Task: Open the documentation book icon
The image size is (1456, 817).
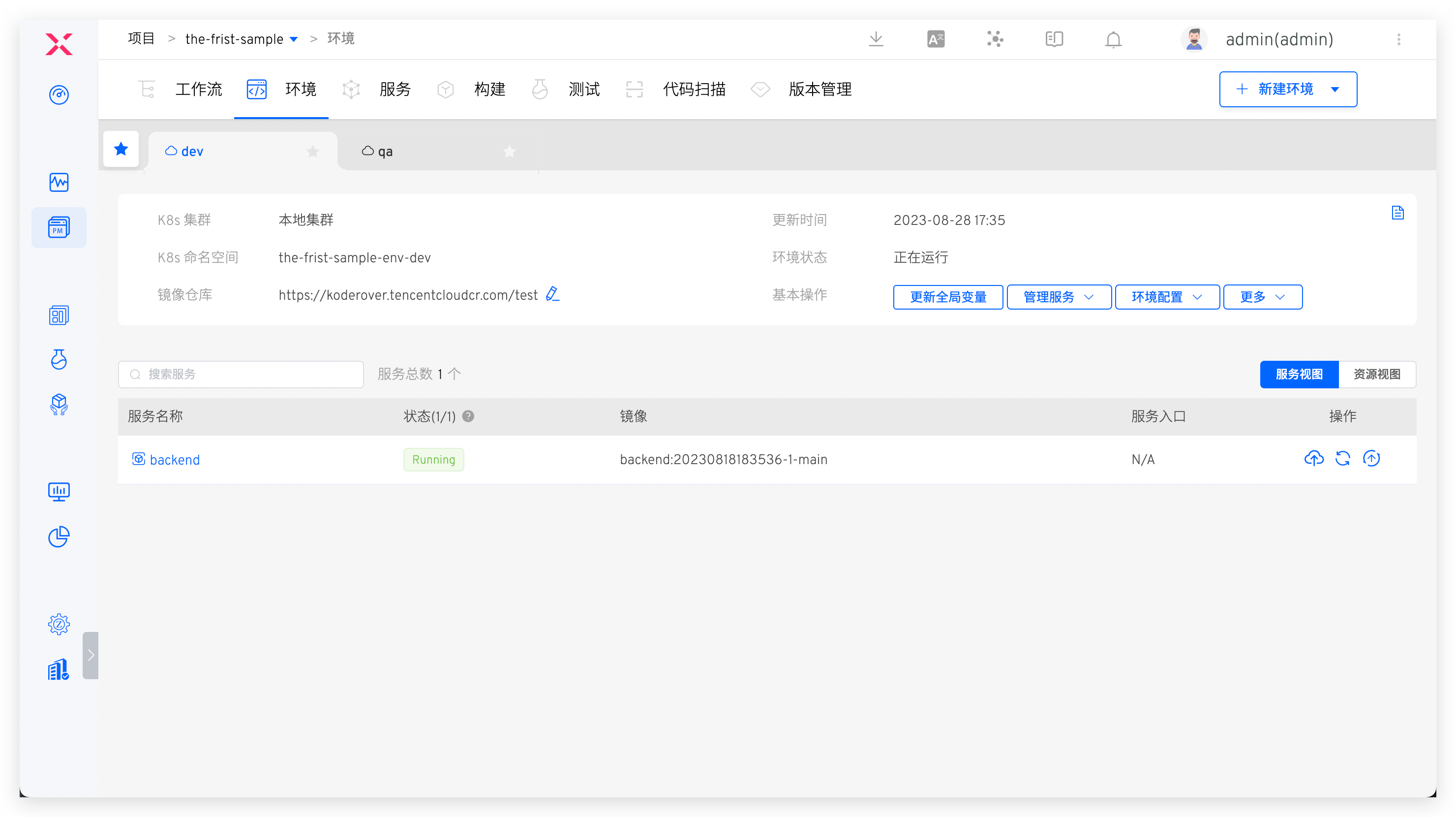Action: pos(1054,39)
